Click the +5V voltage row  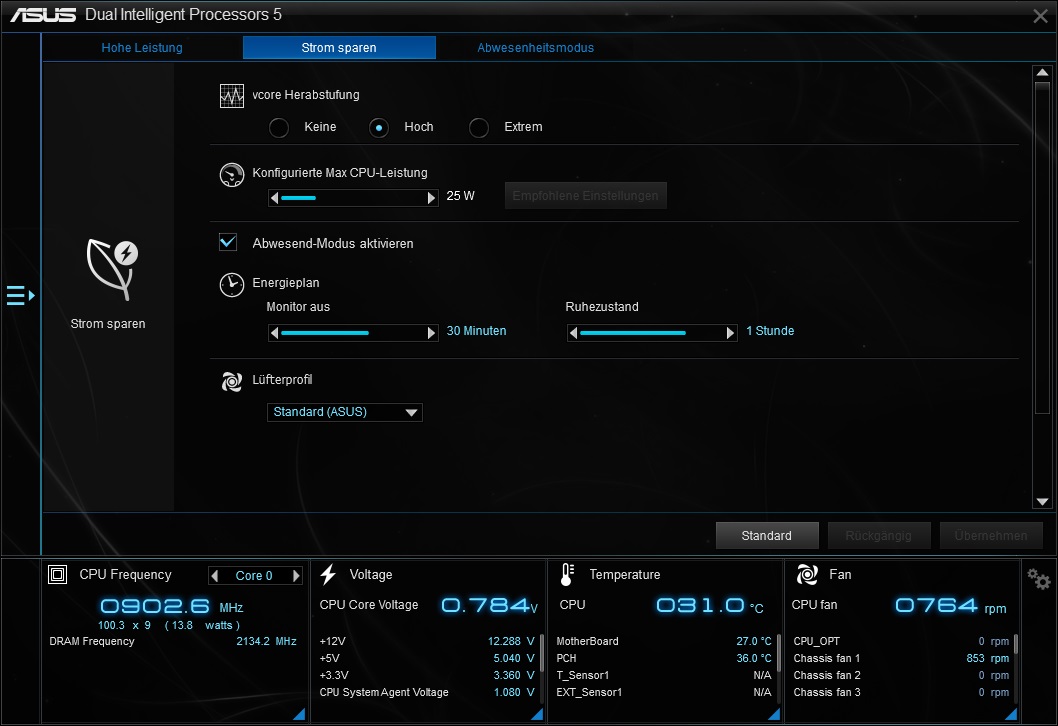(x=426, y=659)
